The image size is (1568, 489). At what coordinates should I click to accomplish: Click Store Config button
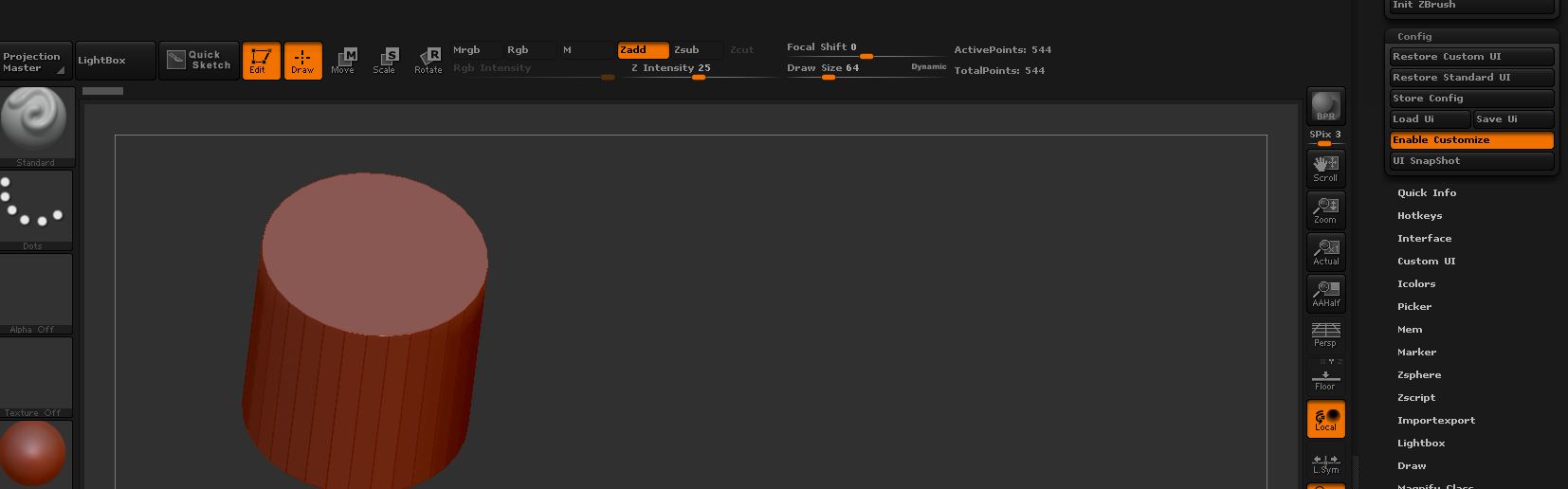1472,99
